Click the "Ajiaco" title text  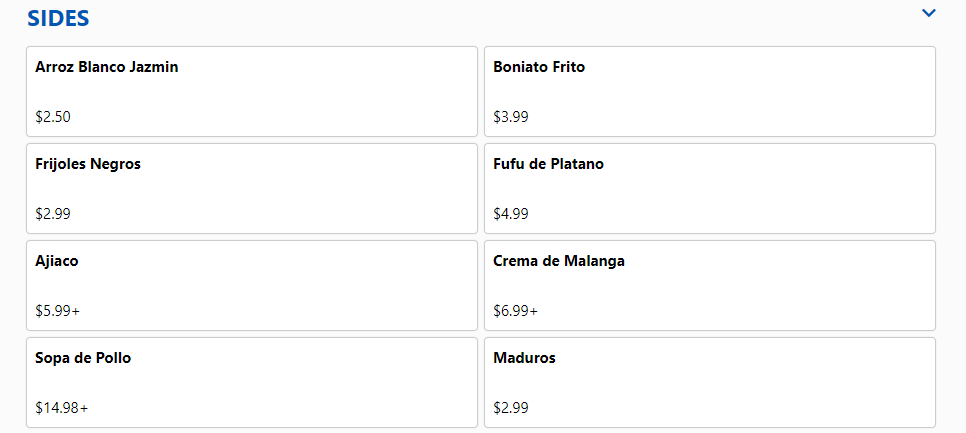click(57, 261)
